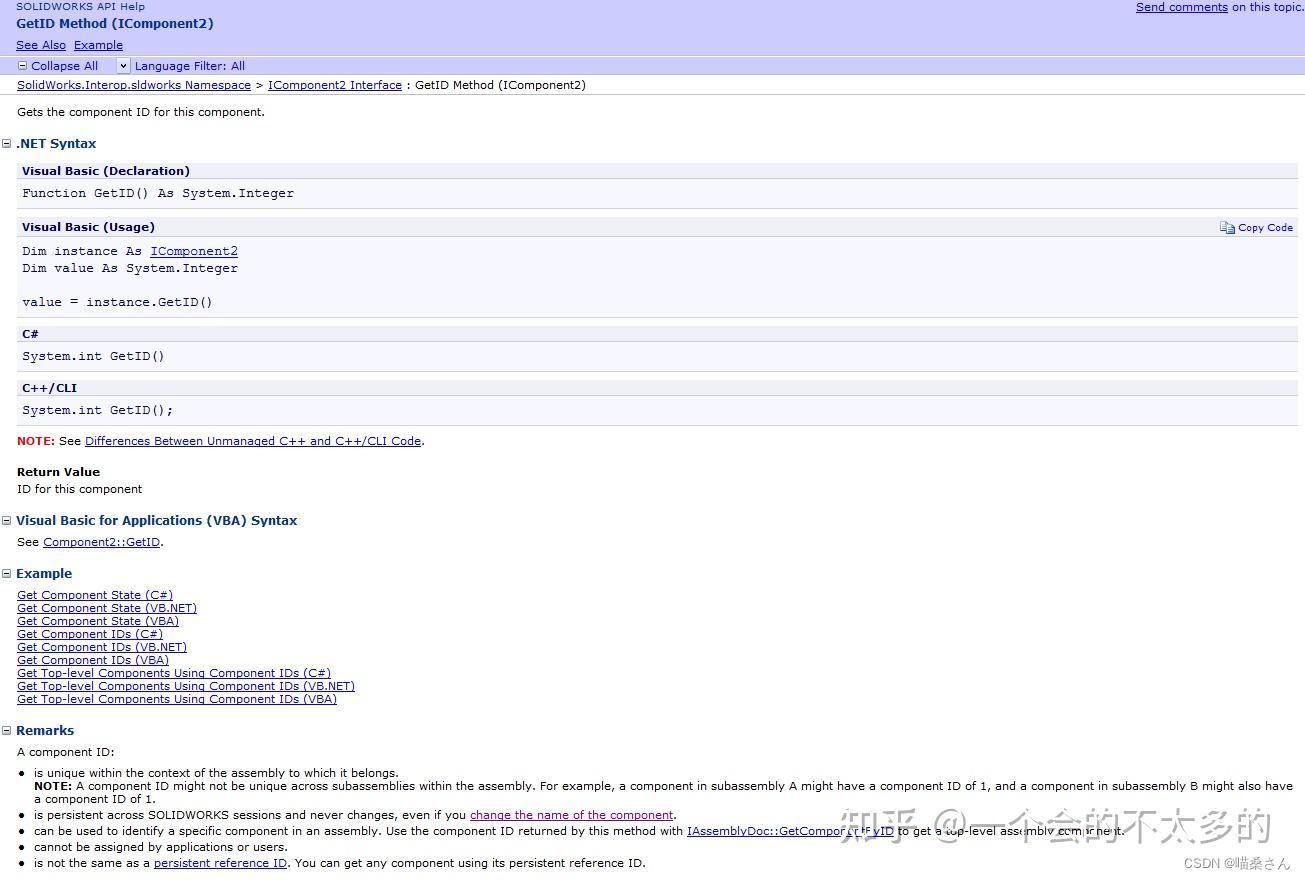Click value = instance.GetID() code line

118,302
